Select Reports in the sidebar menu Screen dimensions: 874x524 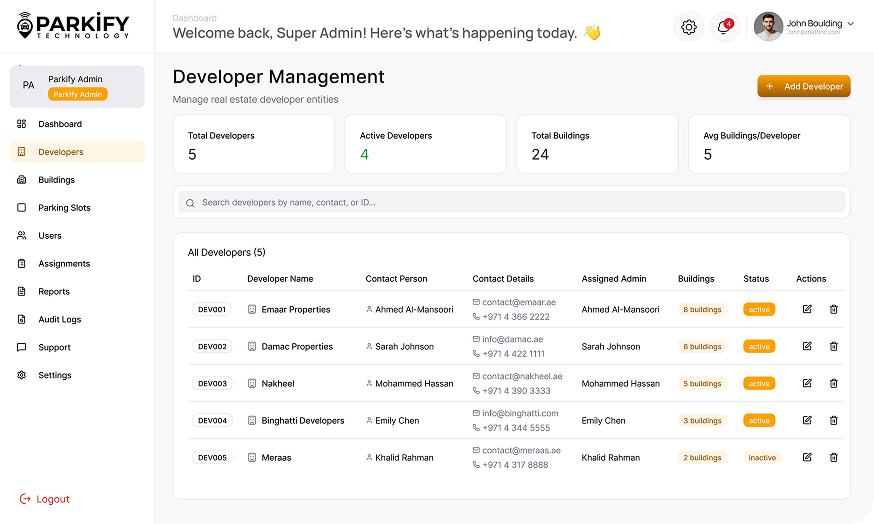54,292
